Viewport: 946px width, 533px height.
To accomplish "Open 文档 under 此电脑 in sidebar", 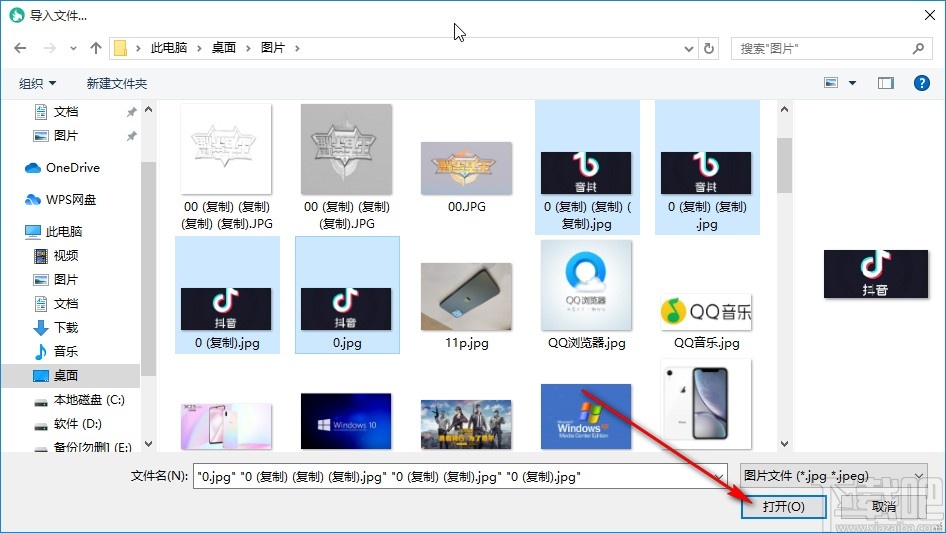I will pyautogui.click(x=56, y=304).
